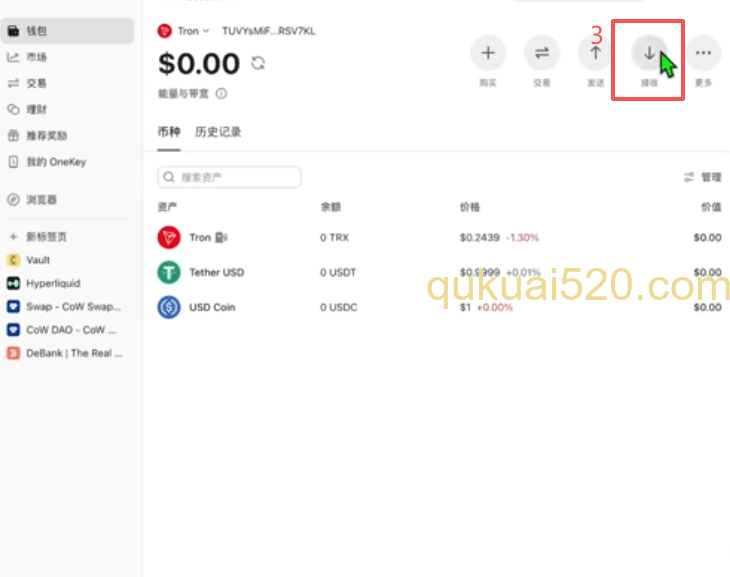Click the device icon beside 我的 OneKey

pyautogui.click(x=13, y=162)
